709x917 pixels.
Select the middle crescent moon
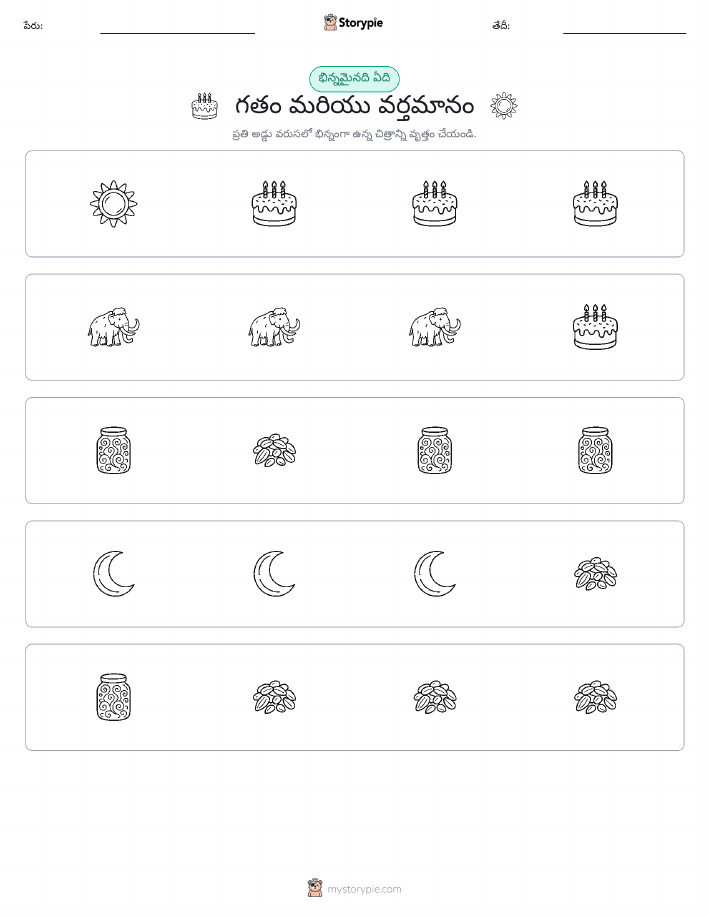click(274, 574)
